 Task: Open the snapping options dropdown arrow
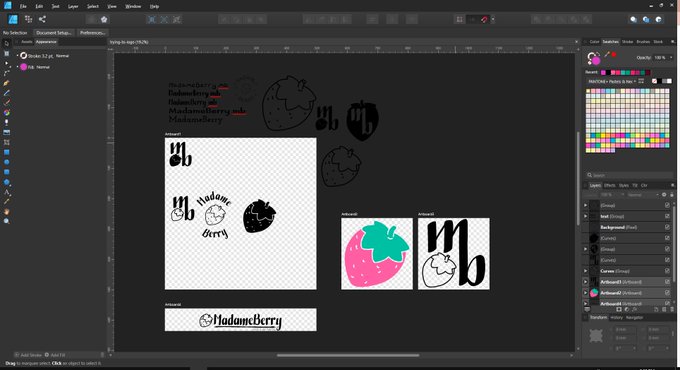[x=493, y=20]
